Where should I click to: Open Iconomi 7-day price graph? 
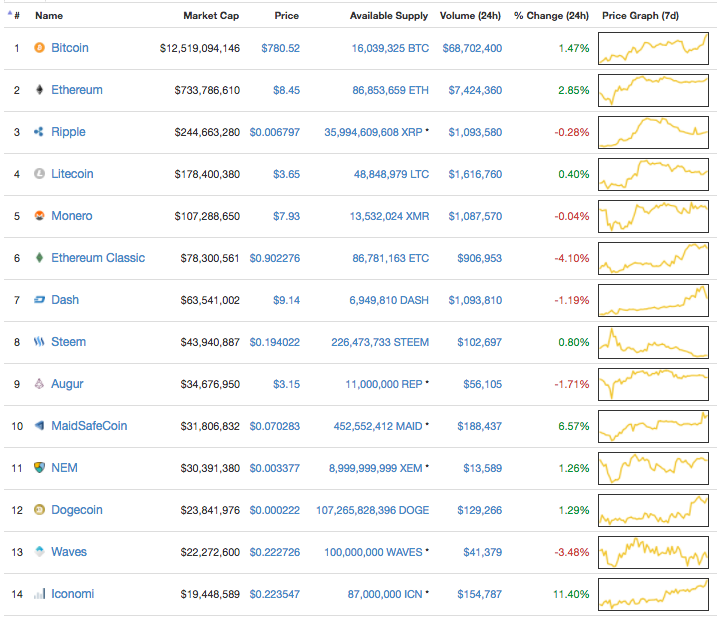653,594
